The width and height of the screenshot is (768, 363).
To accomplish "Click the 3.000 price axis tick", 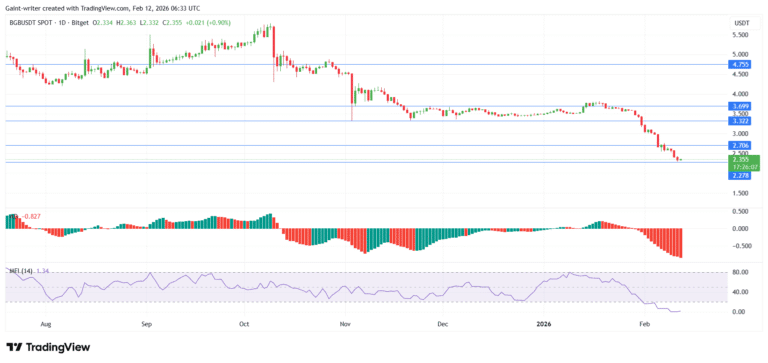I will point(740,134).
